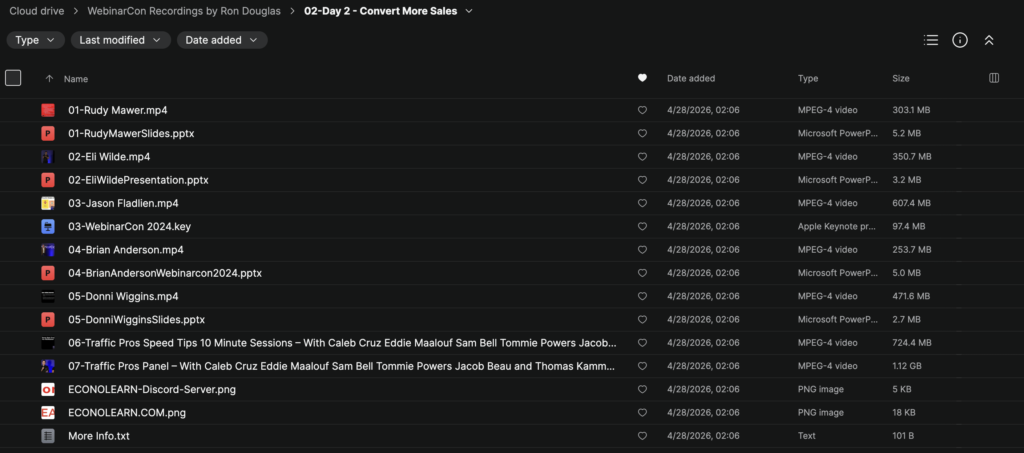This screenshot has width=1024, height=453.
Task: Click the favourite heart icon in column header
Action: [642, 78]
